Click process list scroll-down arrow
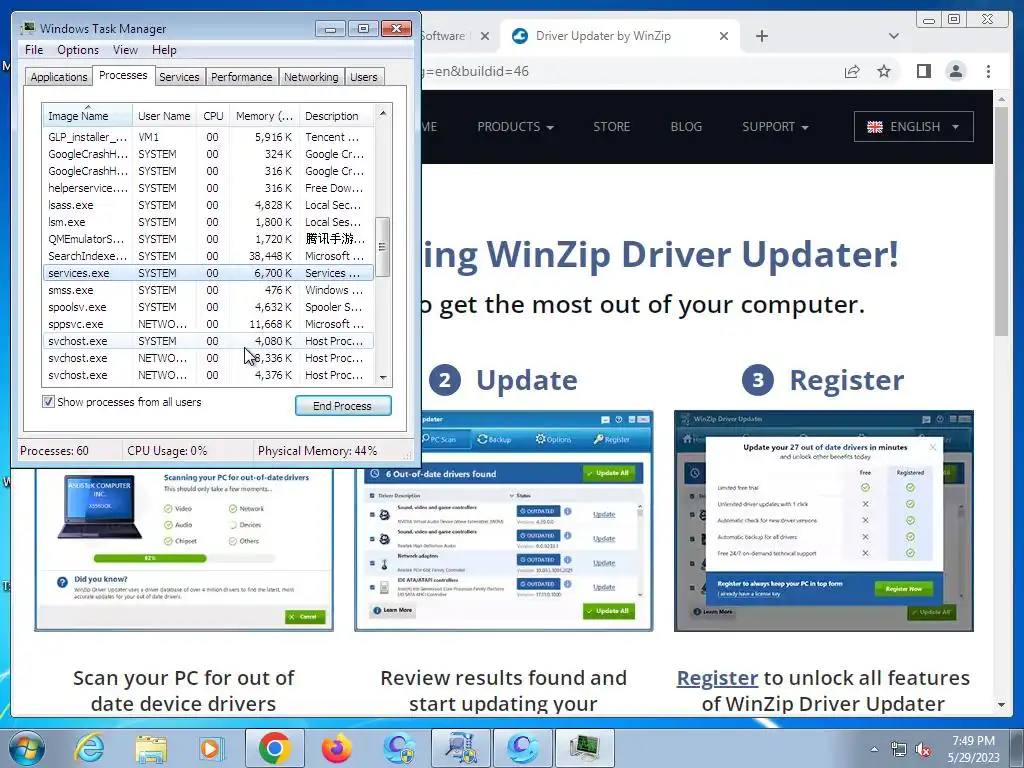The height and width of the screenshot is (768, 1024). [x=383, y=377]
